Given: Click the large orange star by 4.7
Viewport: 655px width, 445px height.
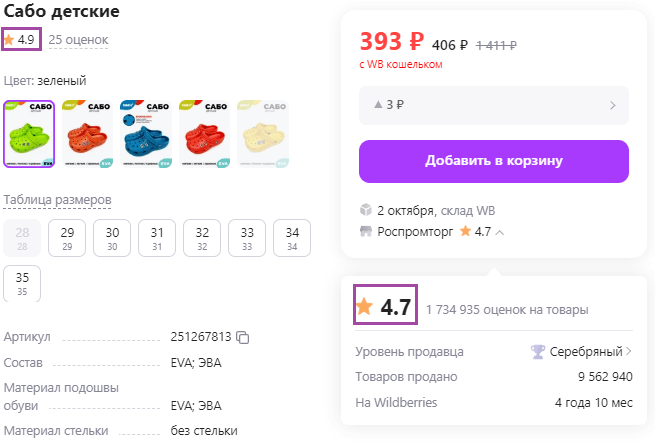Looking at the screenshot, I should coord(365,306).
